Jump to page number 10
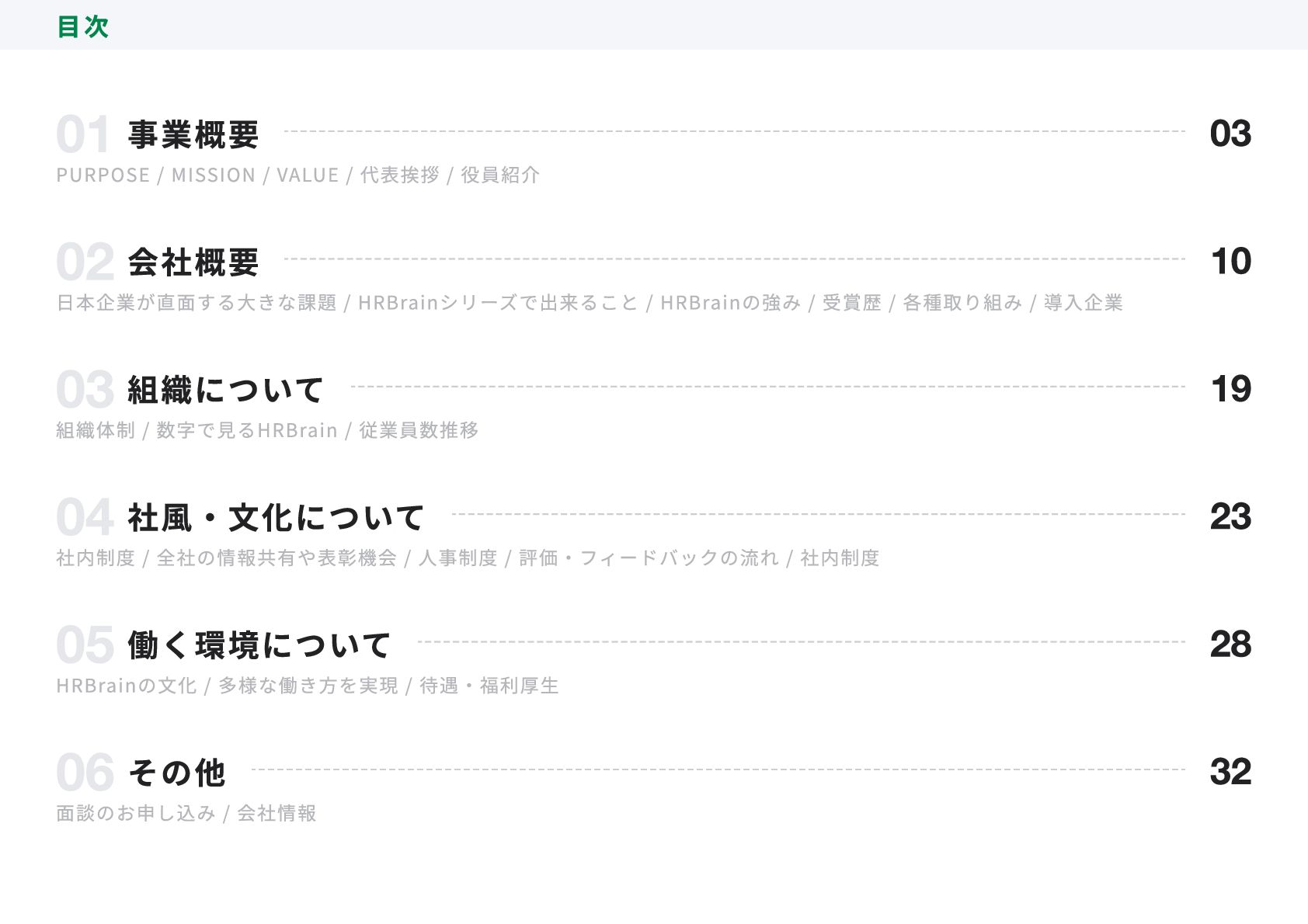Image resolution: width=1308 pixels, height=924 pixels. pos(1231,261)
